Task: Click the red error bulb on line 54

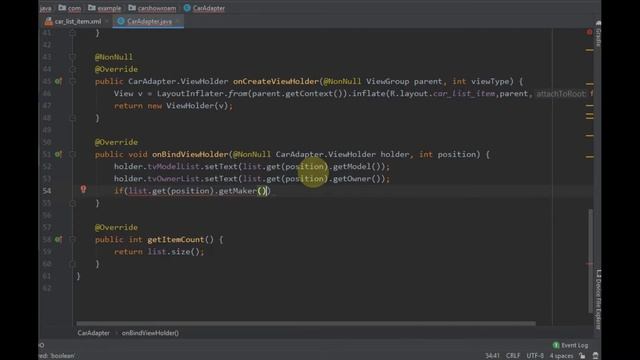Action: click(x=83, y=189)
